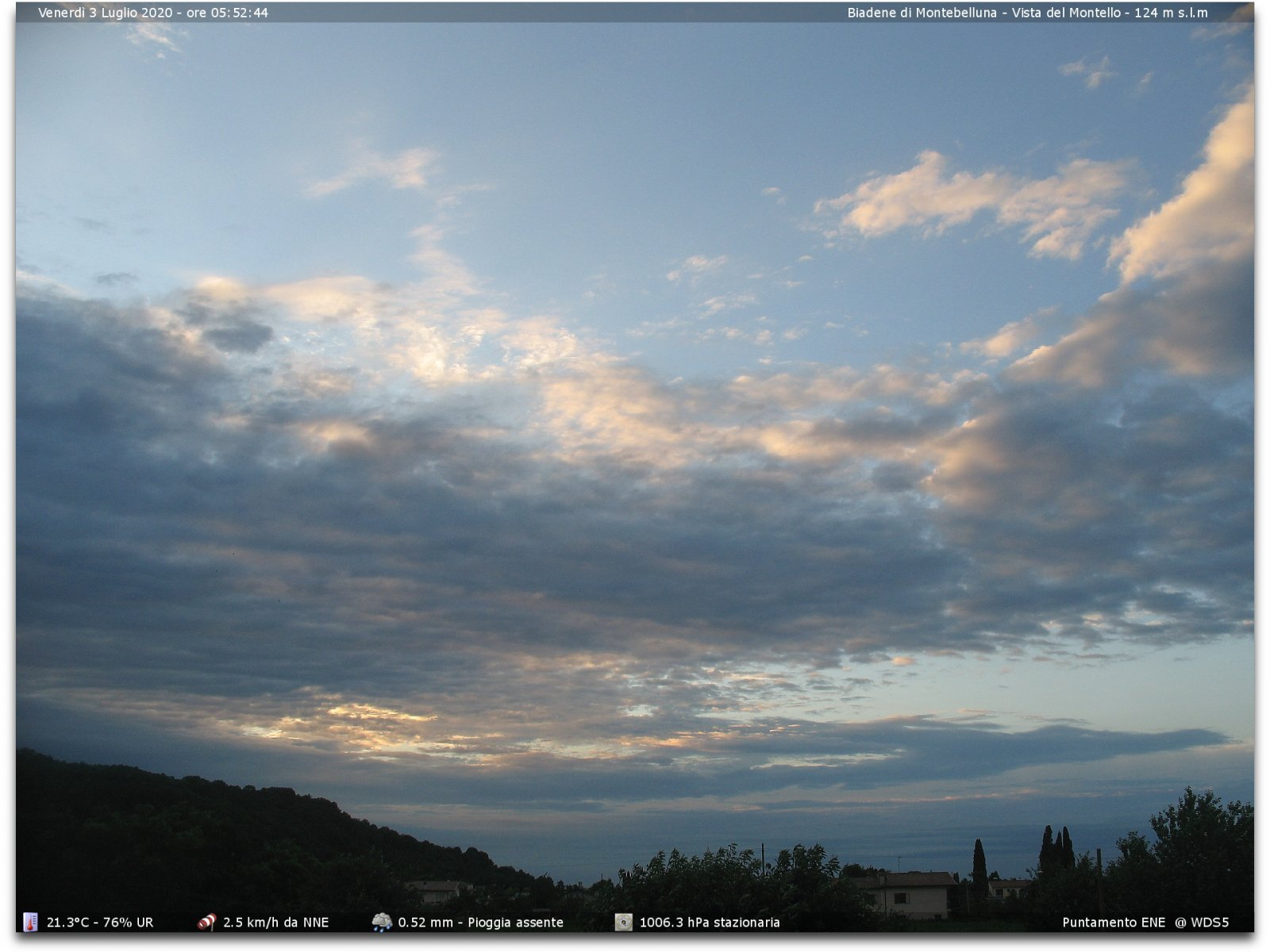Click the '2.5 km/h da NNE' wind reading
The width and height of the screenshot is (1270, 952).
pyautogui.click(x=275, y=923)
